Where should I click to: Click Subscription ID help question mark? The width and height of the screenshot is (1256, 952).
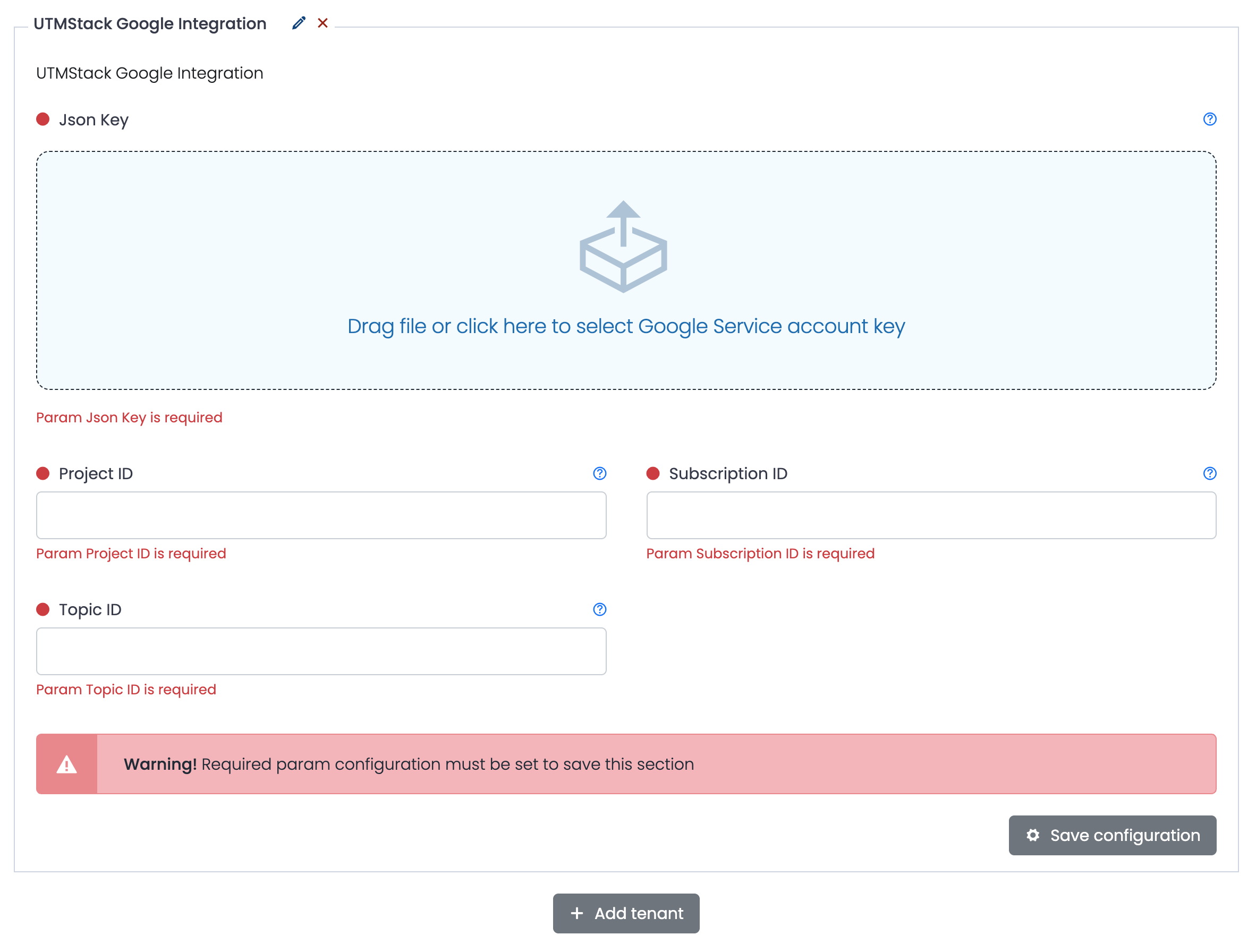click(x=1209, y=473)
